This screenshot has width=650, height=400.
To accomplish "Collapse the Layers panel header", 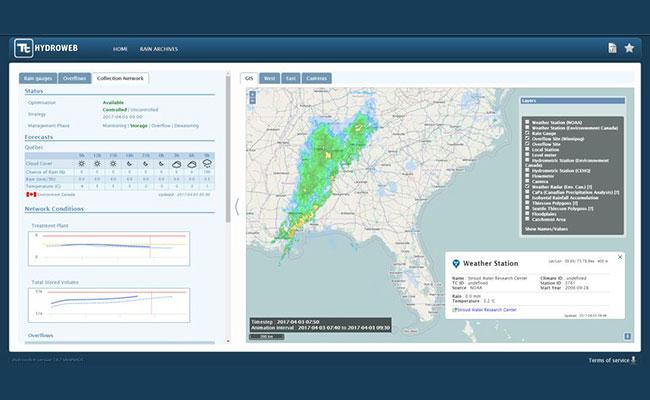I will click(572, 101).
